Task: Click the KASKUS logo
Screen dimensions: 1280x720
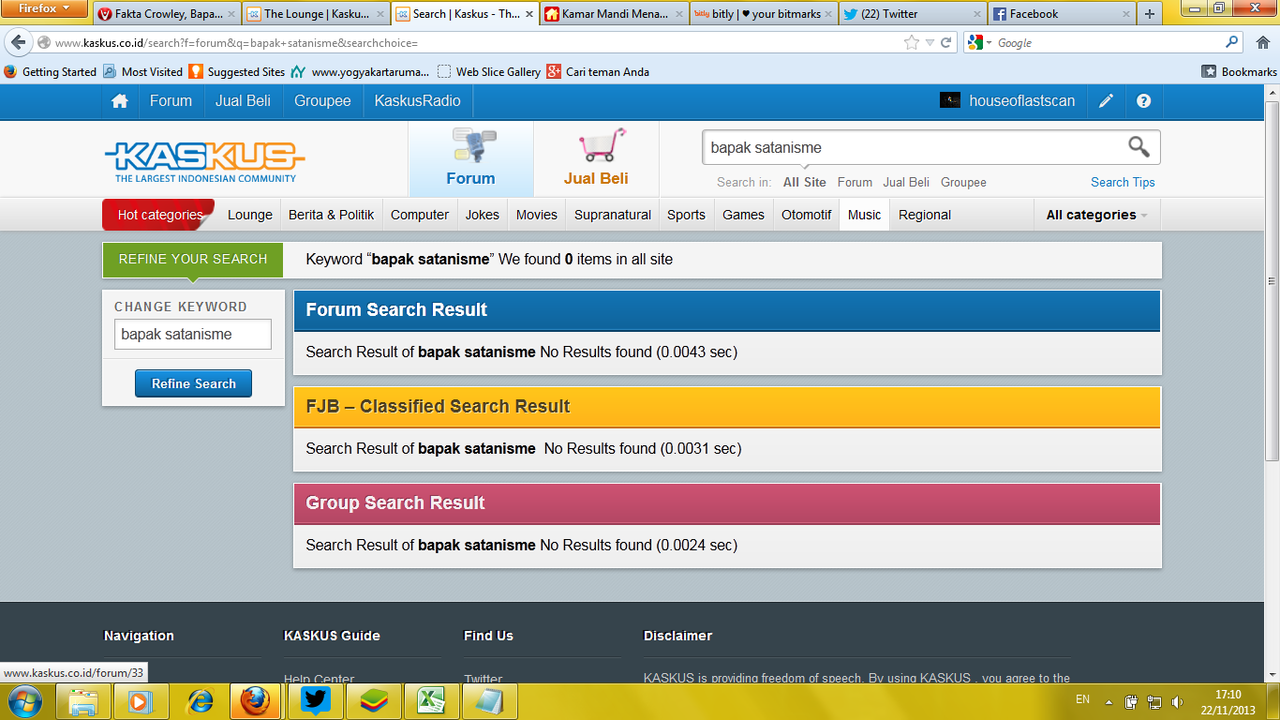Action: [x=205, y=161]
